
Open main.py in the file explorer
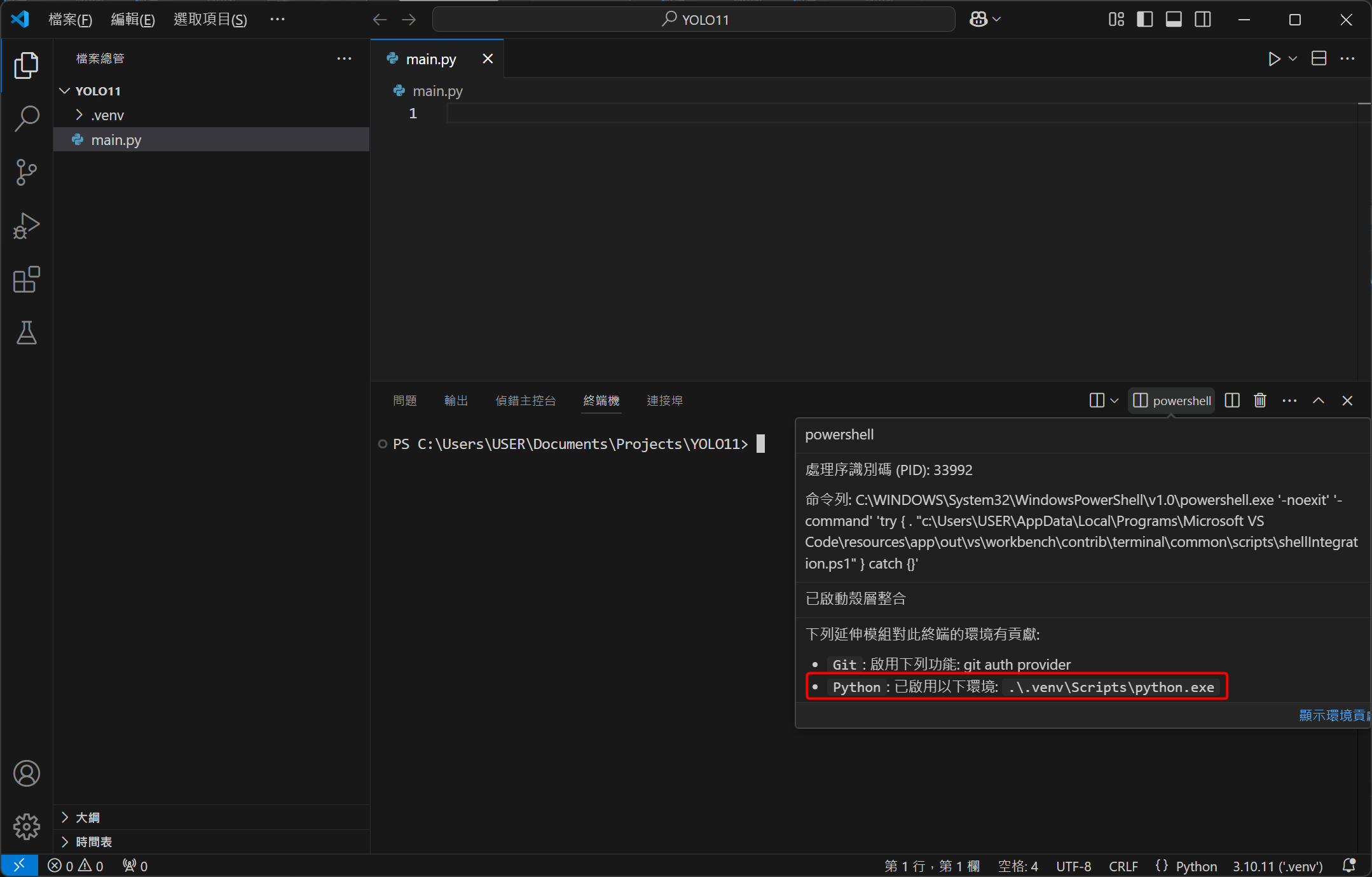211,139
